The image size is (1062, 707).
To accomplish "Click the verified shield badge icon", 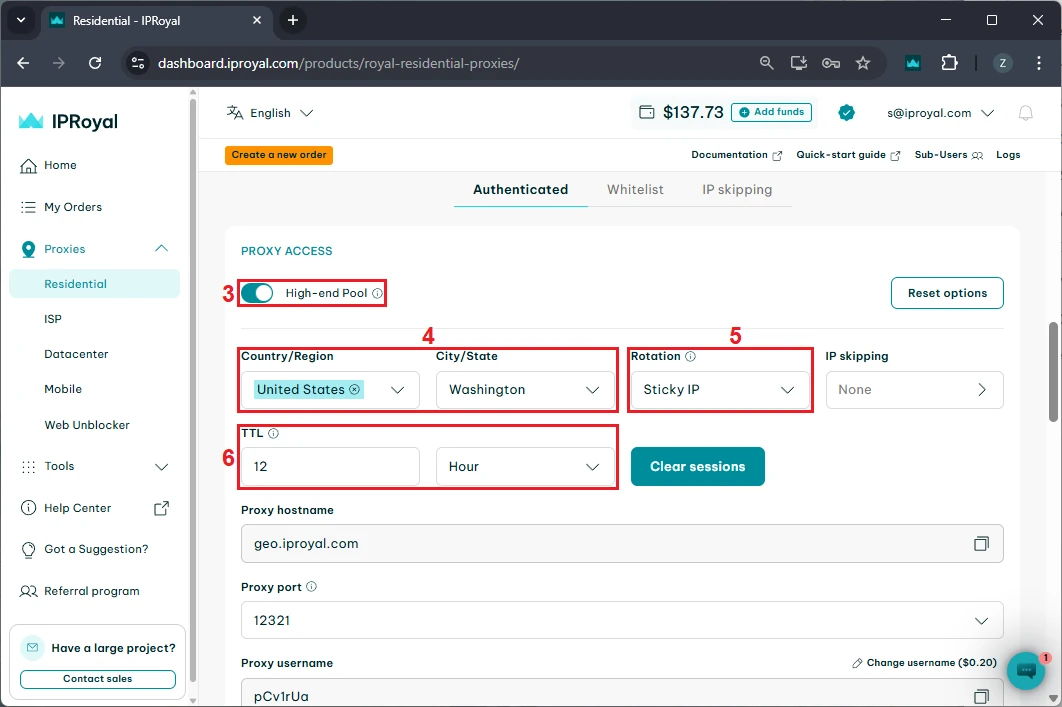I will [x=846, y=113].
